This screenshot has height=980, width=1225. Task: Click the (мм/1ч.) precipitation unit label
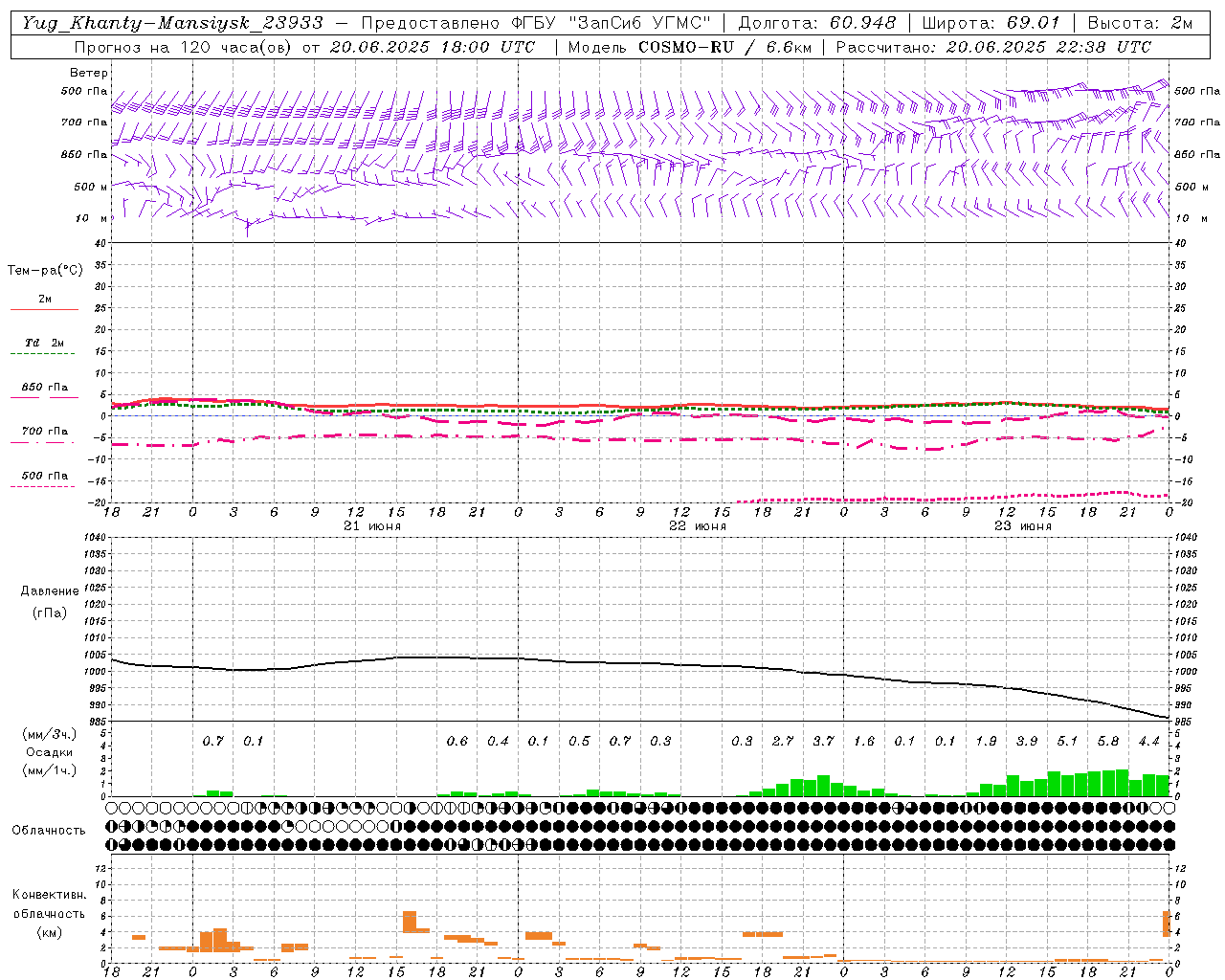49,770
